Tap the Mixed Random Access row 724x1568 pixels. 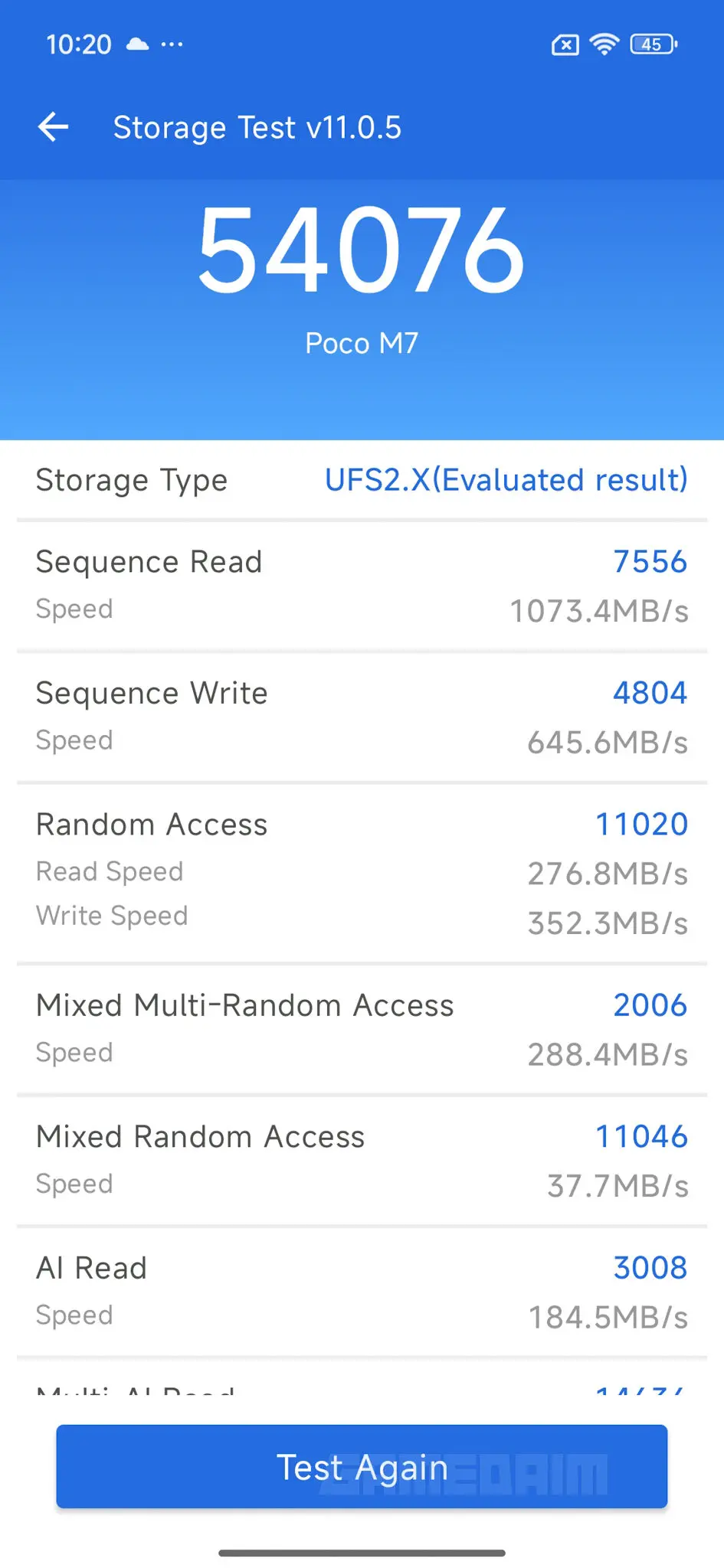click(362, 1161)
